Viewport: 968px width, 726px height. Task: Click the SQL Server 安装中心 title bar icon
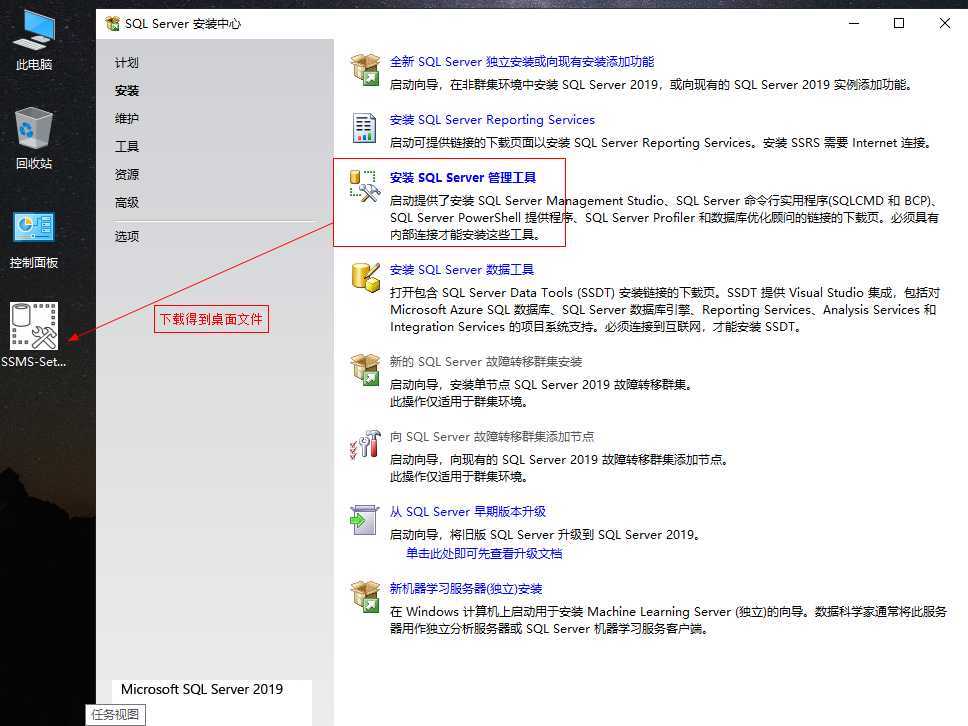(x=112, y=23)
